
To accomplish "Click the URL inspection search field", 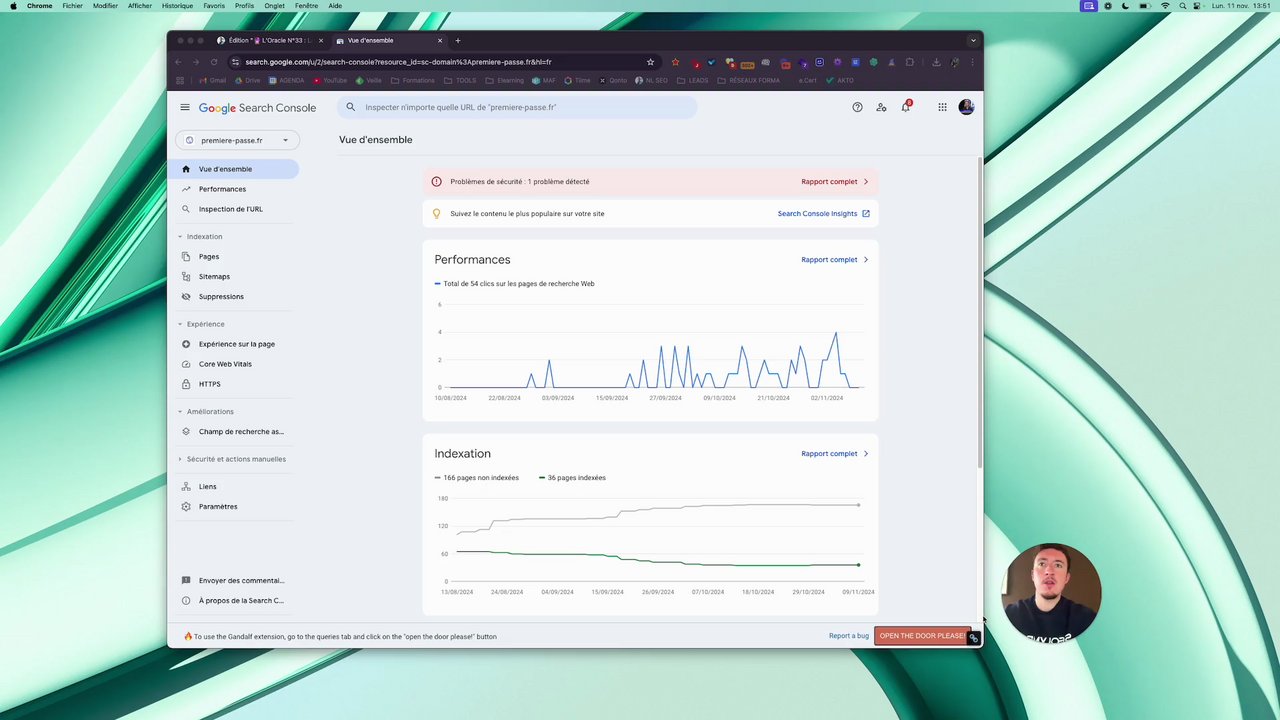I will [517, 107].
